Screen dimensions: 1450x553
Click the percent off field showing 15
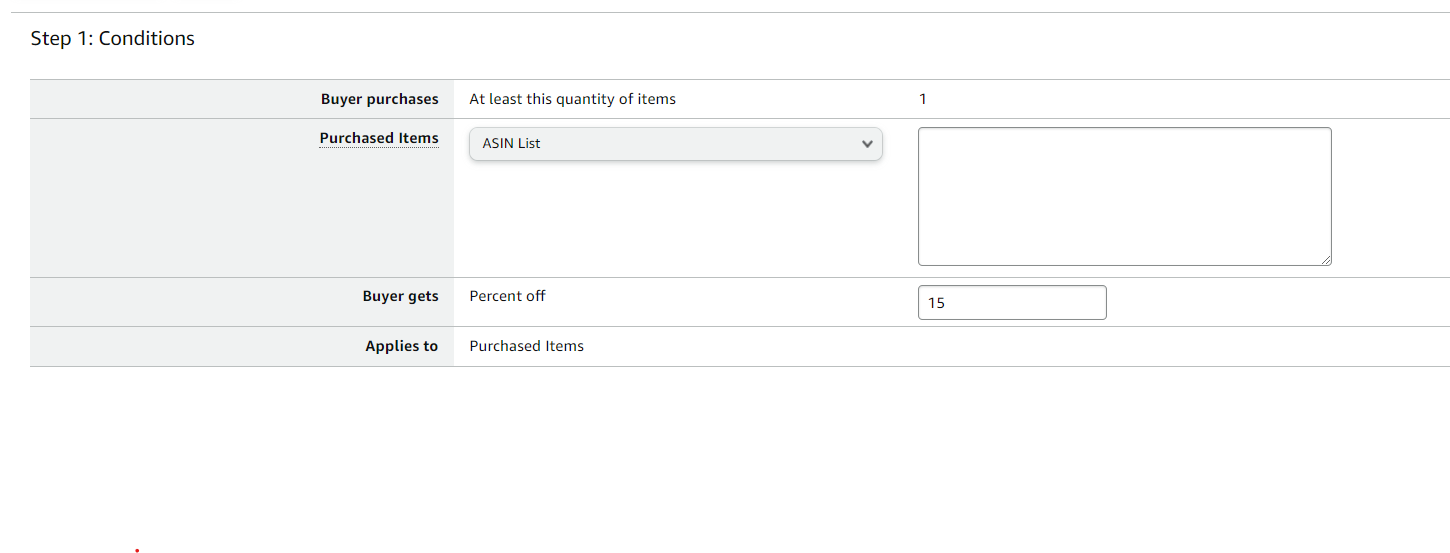click(x=1011, y=303)
